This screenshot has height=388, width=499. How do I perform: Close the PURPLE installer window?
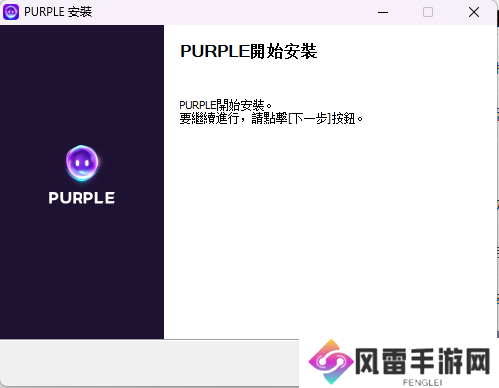[474, 12]
